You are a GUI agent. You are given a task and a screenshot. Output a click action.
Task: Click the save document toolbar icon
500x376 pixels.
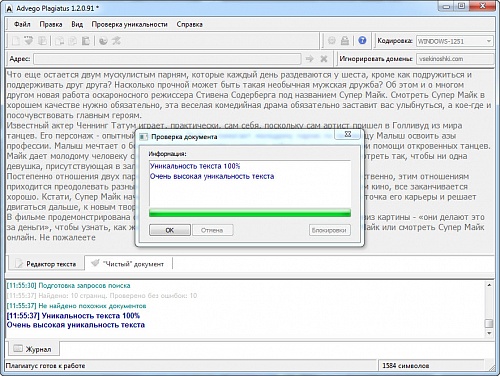click(x=42, y=41)
